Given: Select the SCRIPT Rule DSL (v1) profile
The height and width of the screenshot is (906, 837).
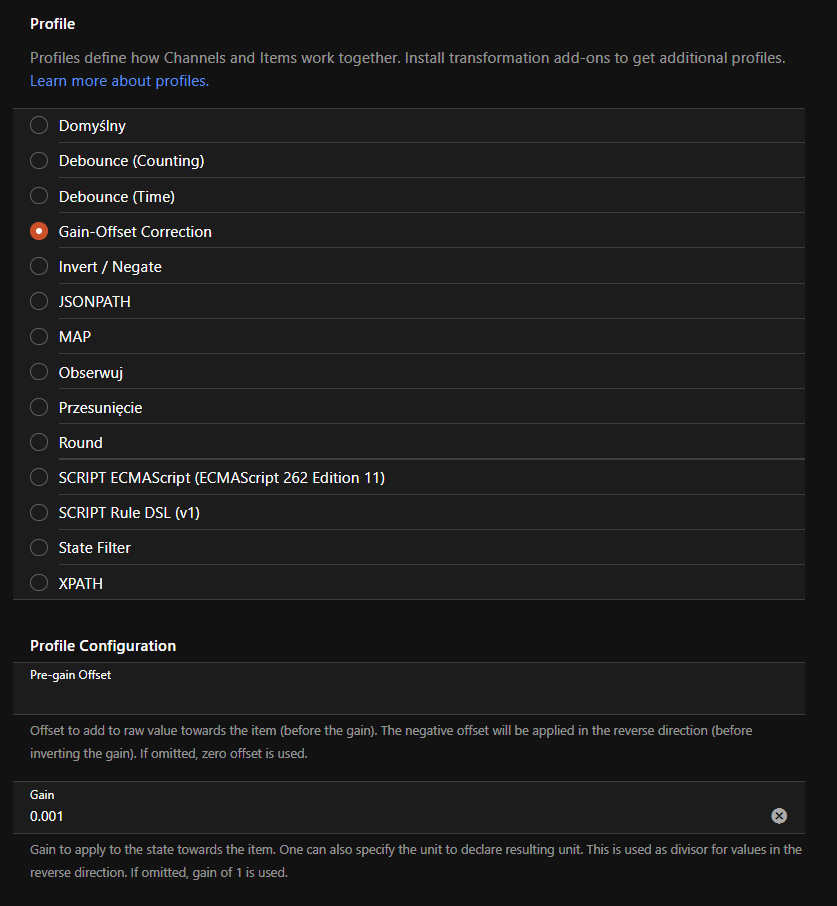Looking at the screenshot, I should pyautogui.click(x=39, y=513).
